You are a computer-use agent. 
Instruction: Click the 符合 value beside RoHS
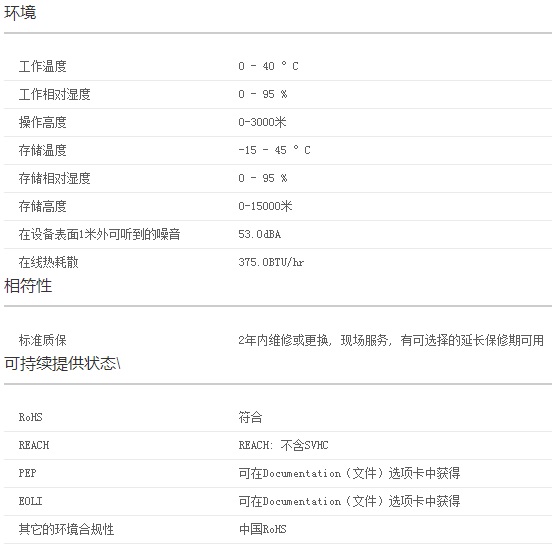pyautogui.click(x=250, y=417)
